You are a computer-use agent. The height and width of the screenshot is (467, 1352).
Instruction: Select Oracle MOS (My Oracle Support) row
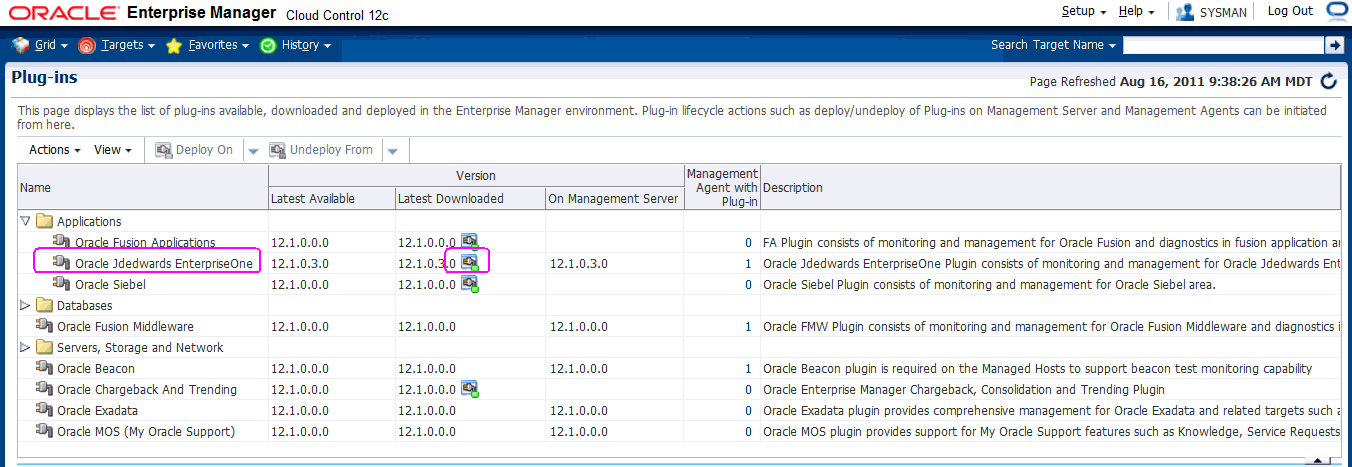tap(679, 431)
